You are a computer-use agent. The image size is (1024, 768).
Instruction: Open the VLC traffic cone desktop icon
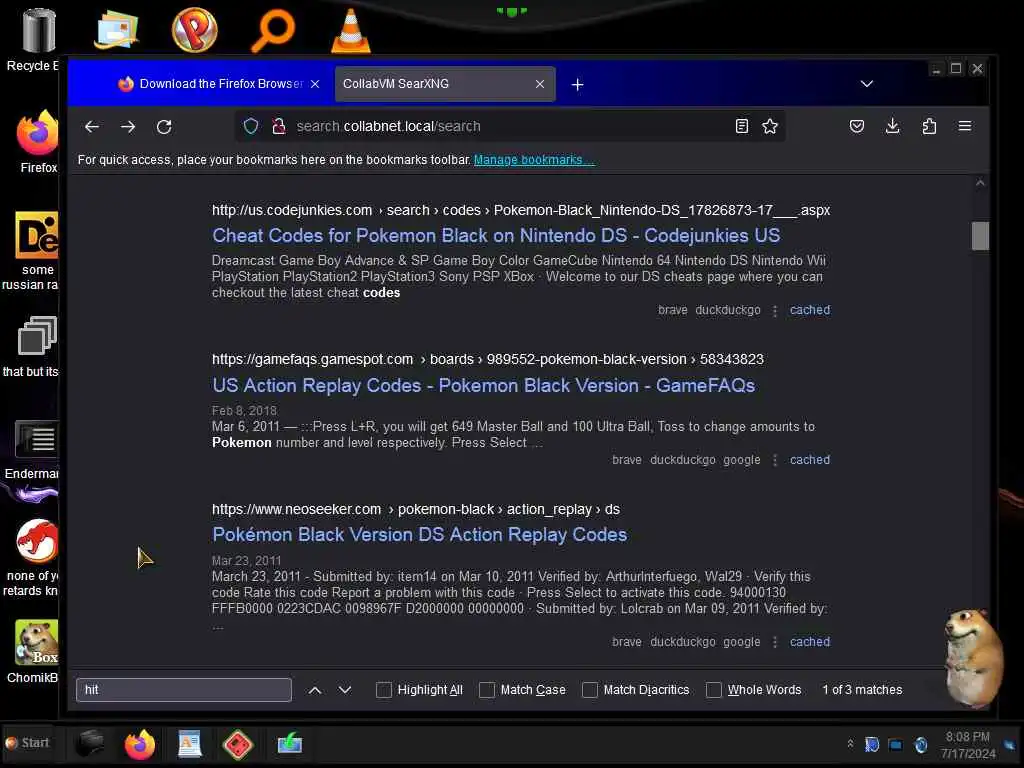[351, 31]
